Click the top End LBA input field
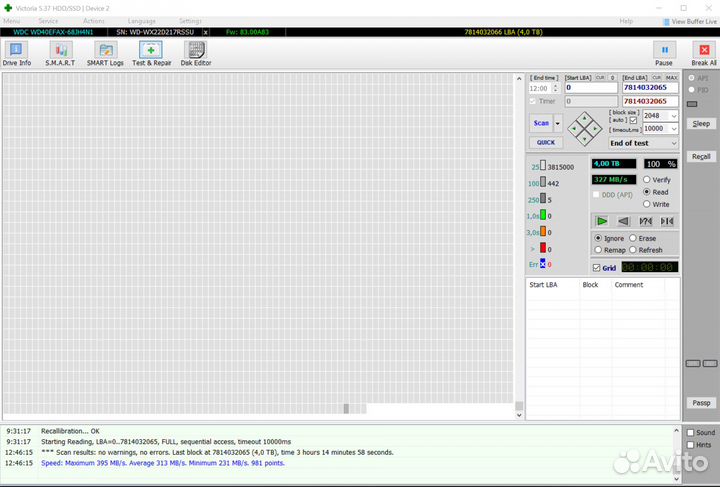720x487 pixels. pos(650,88)
